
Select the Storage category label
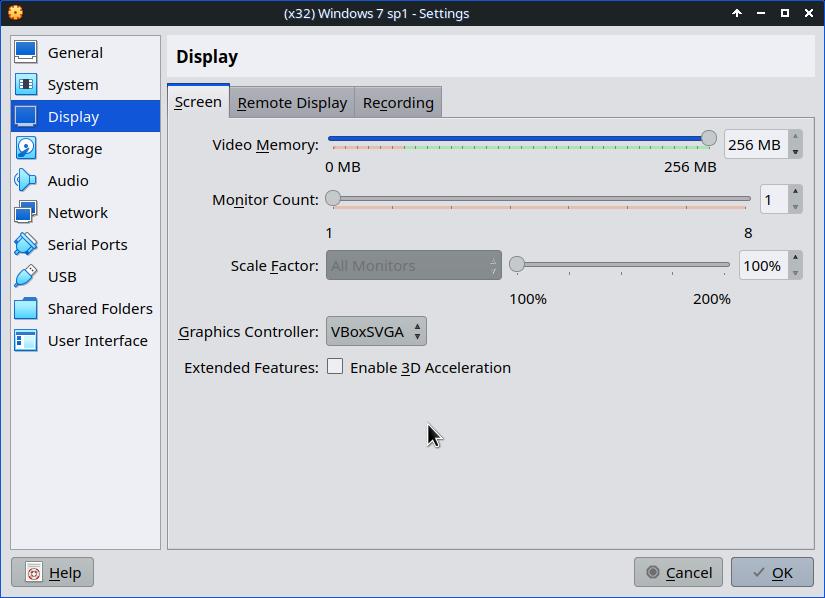[x=75, y=149]
